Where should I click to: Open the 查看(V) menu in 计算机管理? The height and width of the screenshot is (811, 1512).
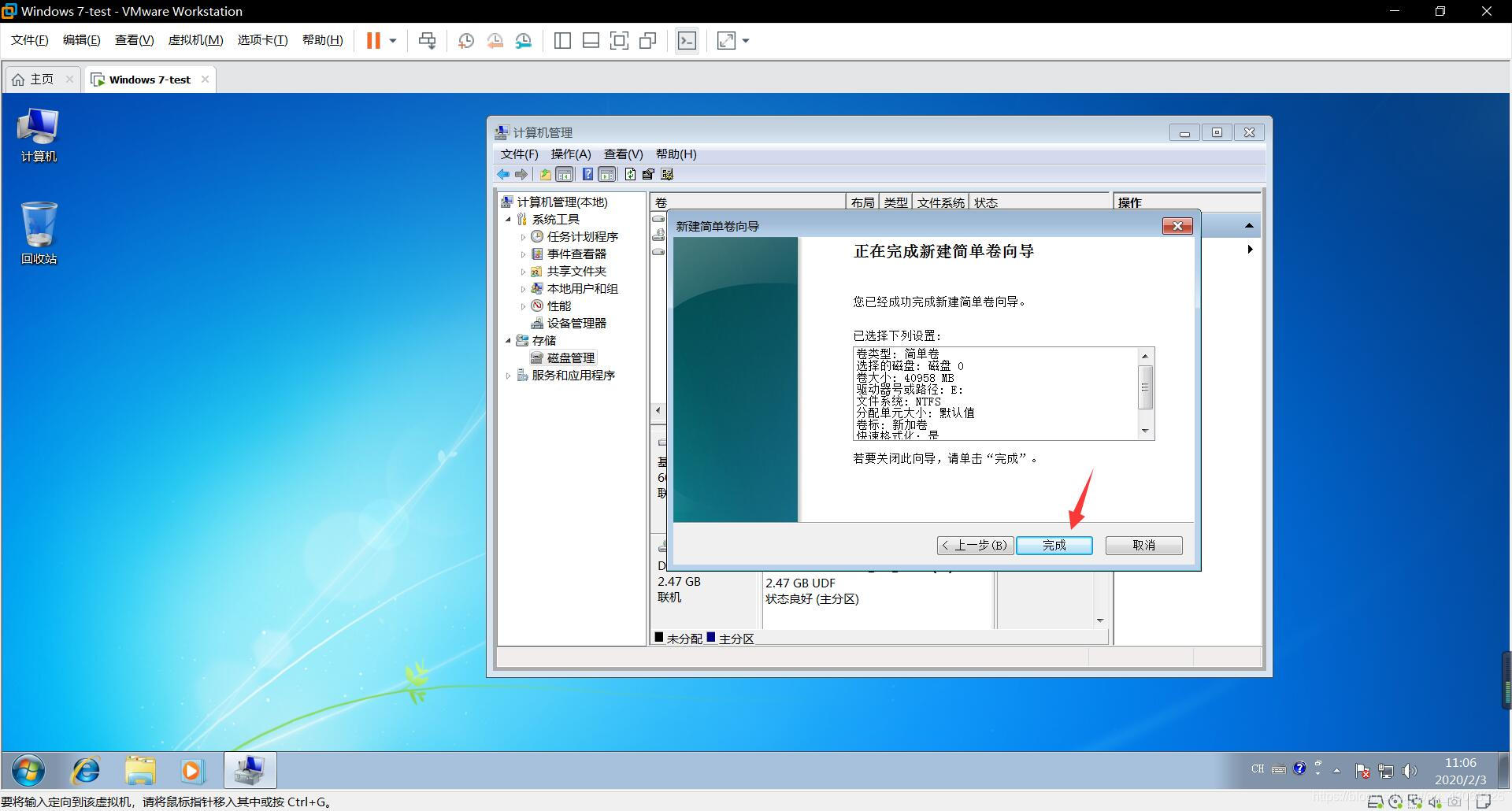[624, 154]
